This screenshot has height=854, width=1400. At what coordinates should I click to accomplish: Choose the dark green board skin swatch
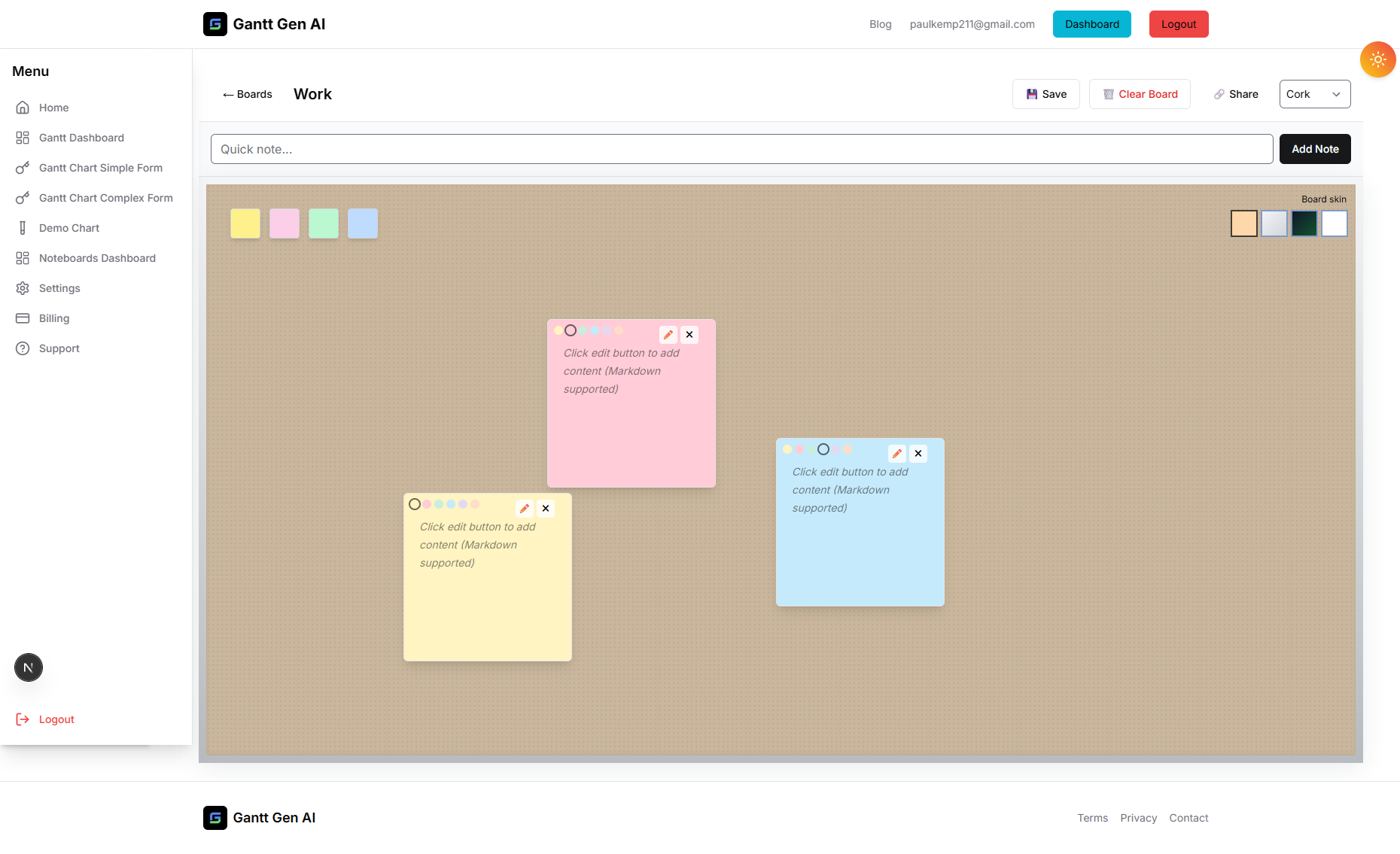point(1304,223)
